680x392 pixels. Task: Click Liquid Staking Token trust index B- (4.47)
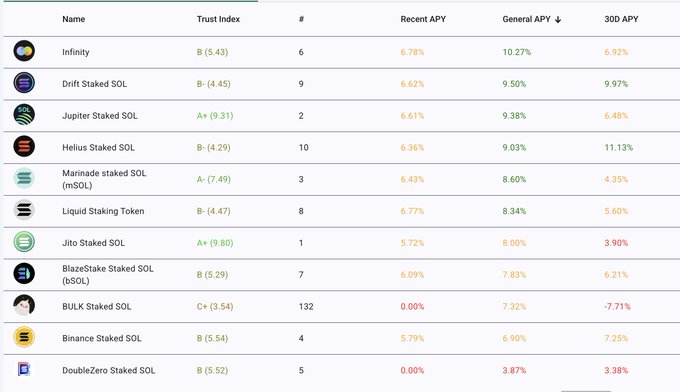214,211
